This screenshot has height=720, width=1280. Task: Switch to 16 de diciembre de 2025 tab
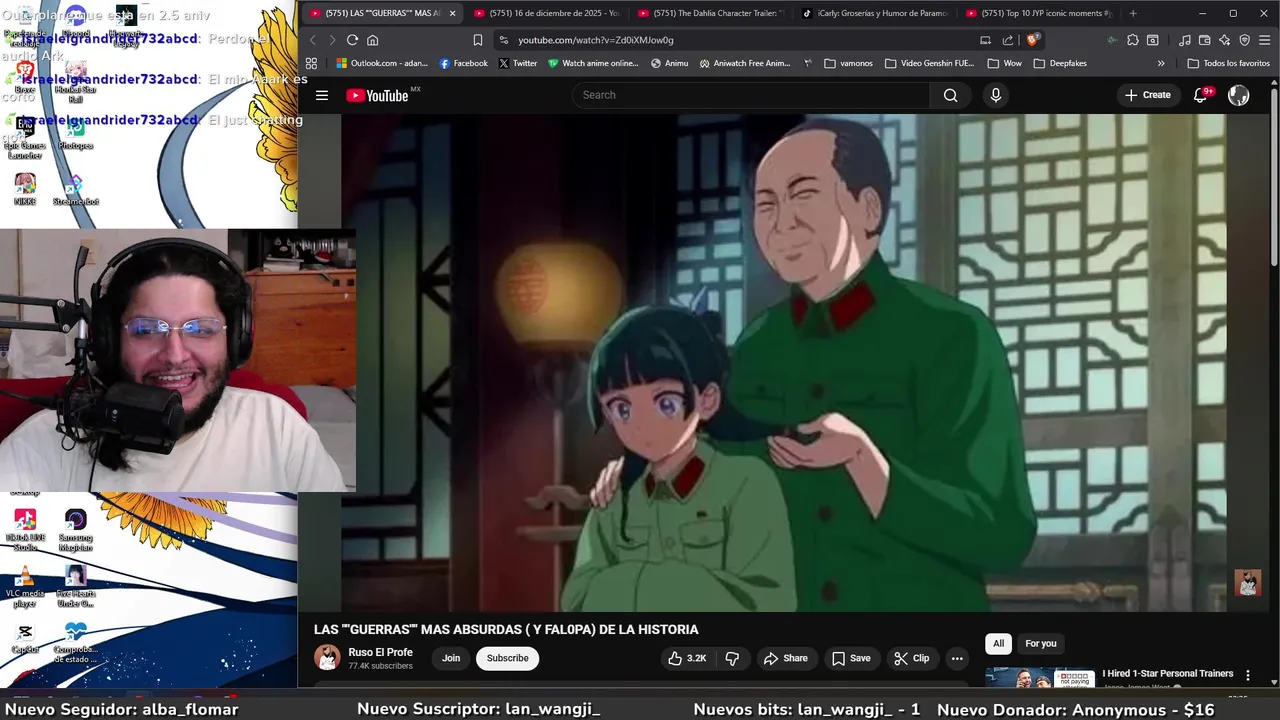point(547,13)
